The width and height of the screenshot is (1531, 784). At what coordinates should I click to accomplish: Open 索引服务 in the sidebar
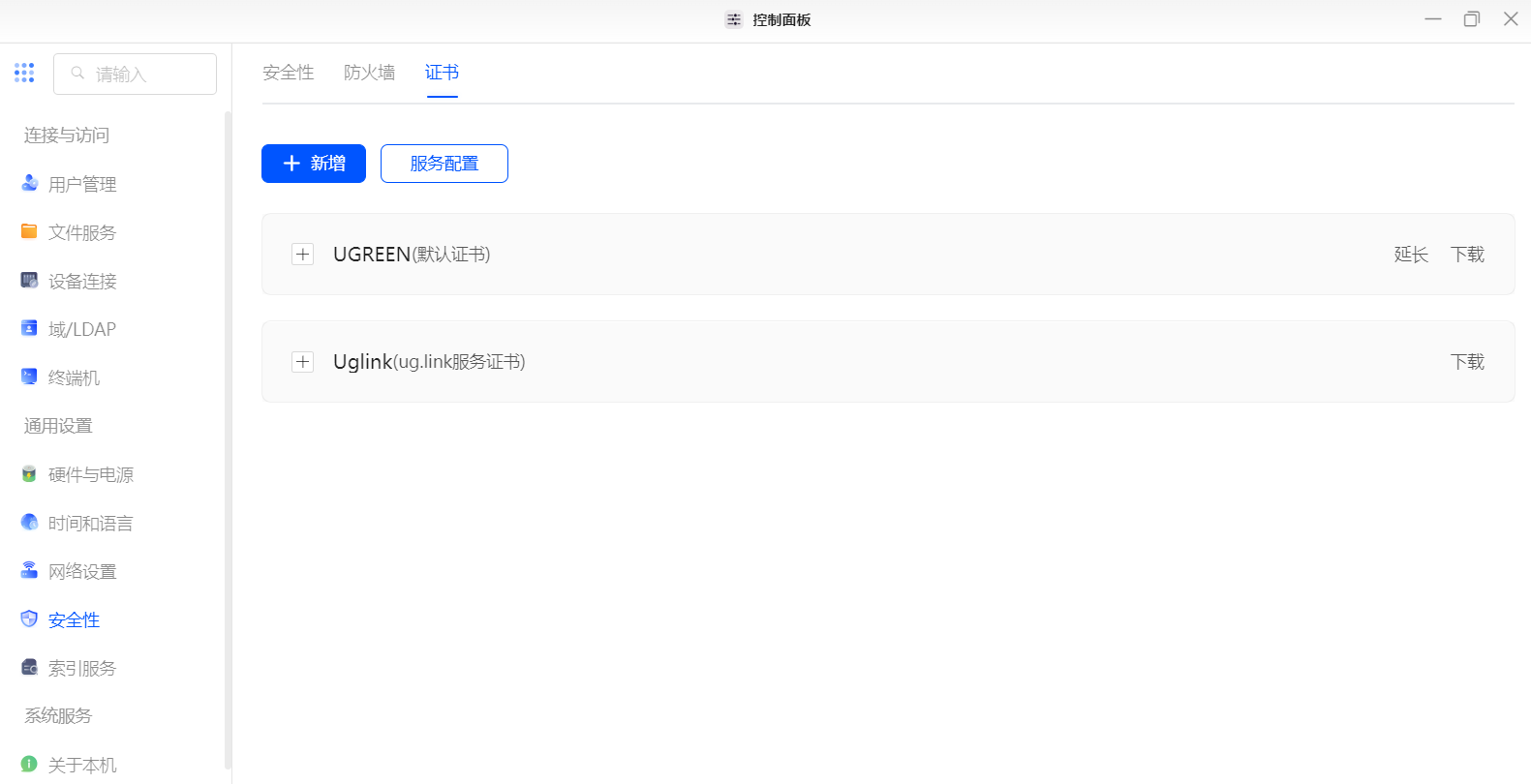[82, 668]
